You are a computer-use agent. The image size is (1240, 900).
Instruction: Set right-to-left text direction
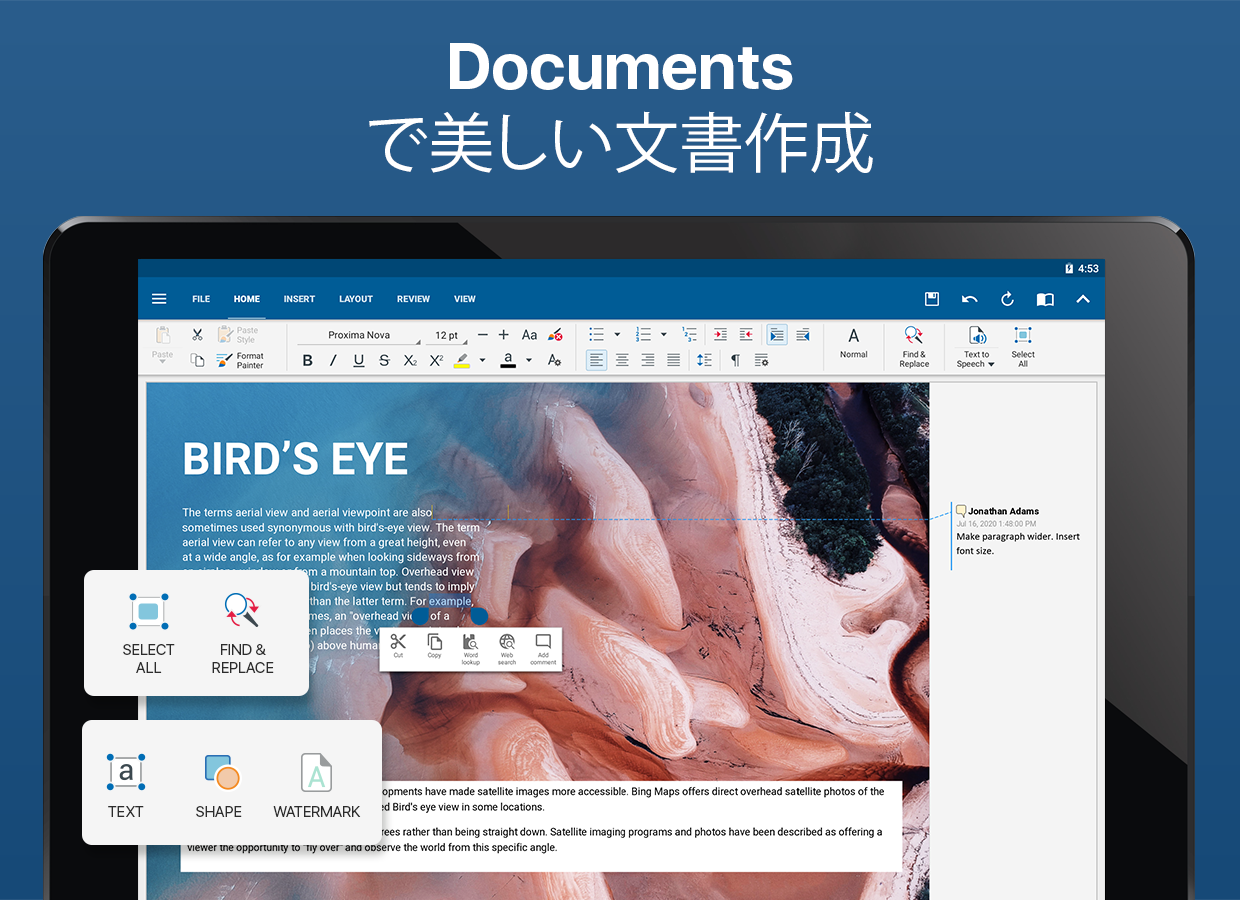(802, 335)
